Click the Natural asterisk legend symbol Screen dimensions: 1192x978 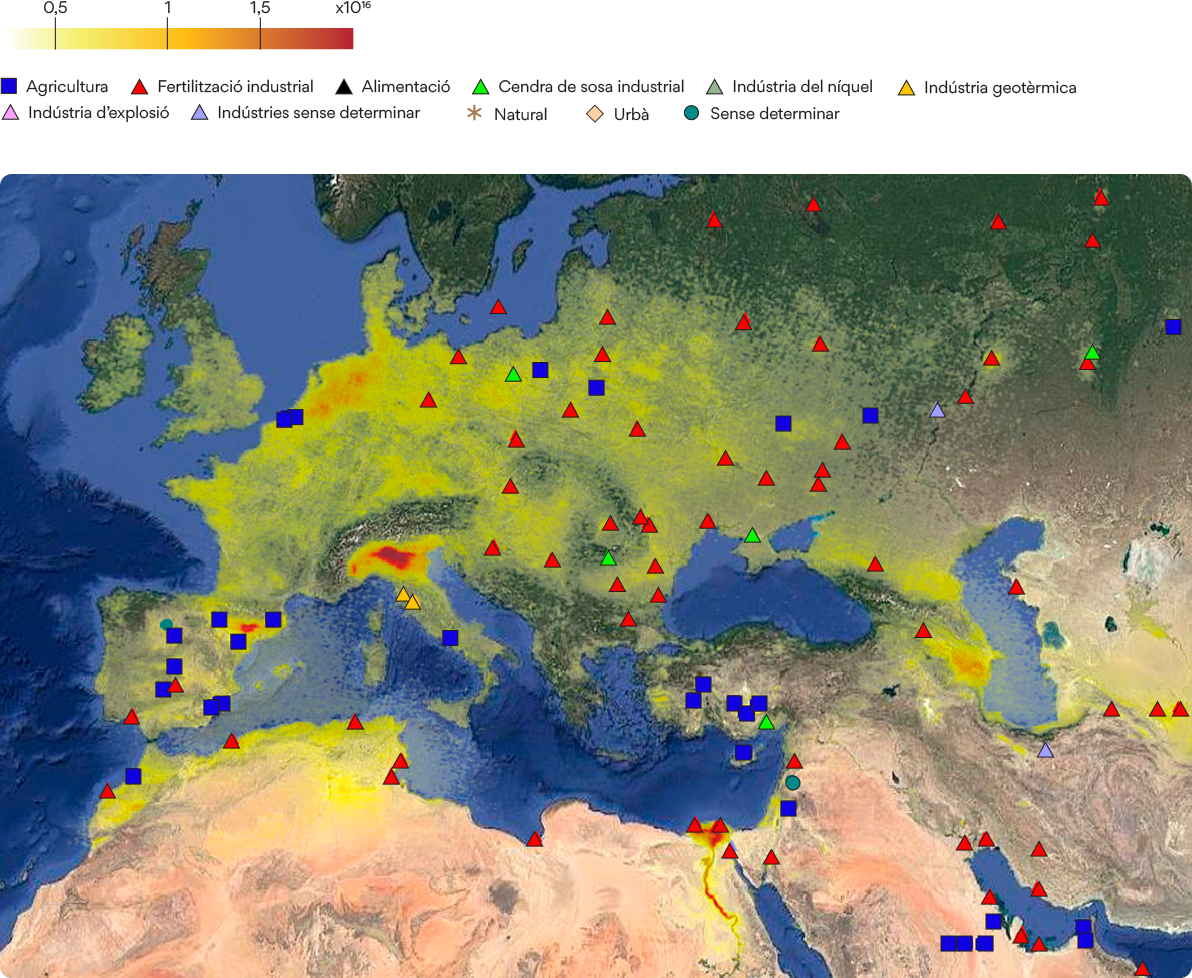click(474, 113)
